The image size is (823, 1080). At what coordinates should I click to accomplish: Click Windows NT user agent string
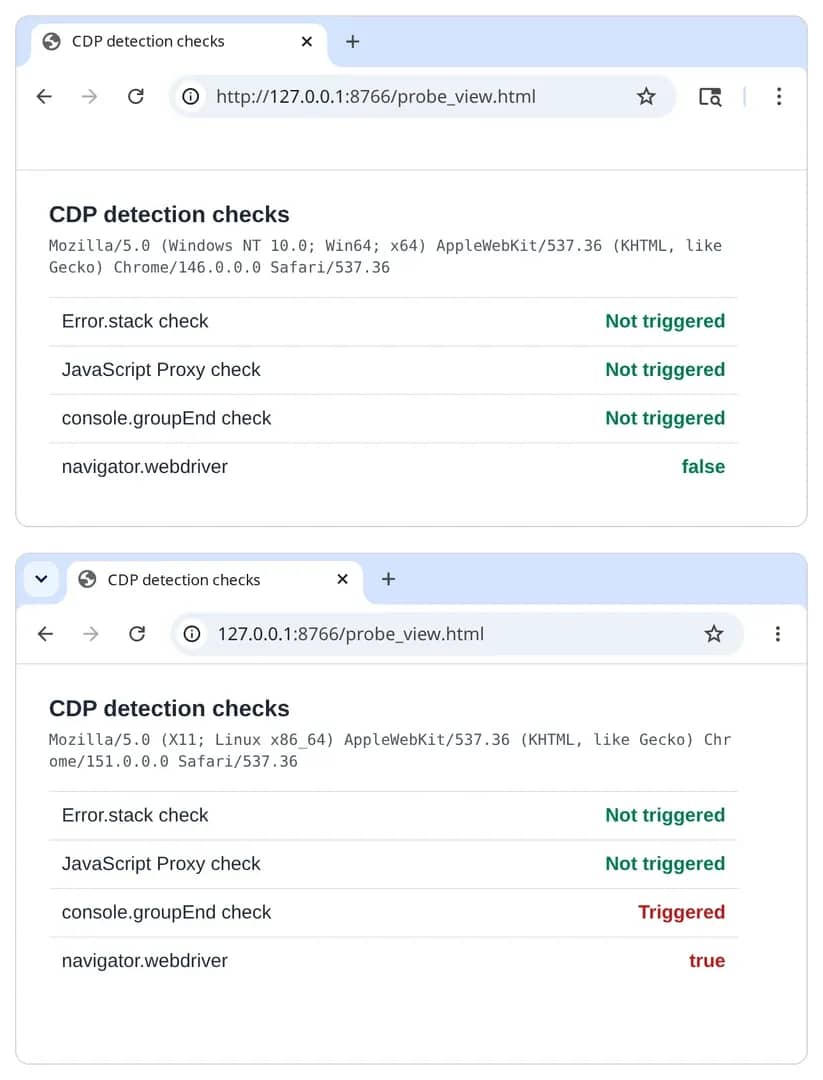click(385, 256)
